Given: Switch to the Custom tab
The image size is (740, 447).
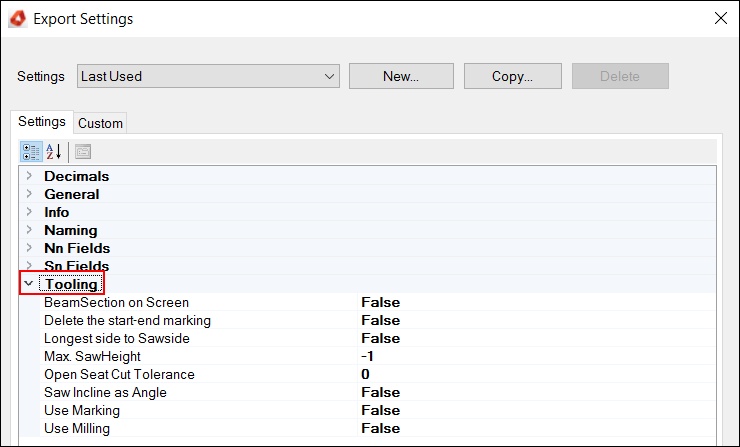Looking at the screenshot, I should click(100, 123).
